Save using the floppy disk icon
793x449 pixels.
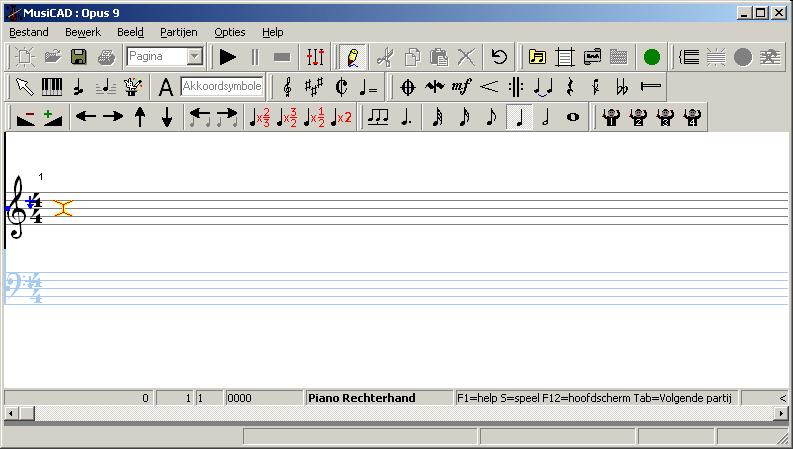point(79,57)
